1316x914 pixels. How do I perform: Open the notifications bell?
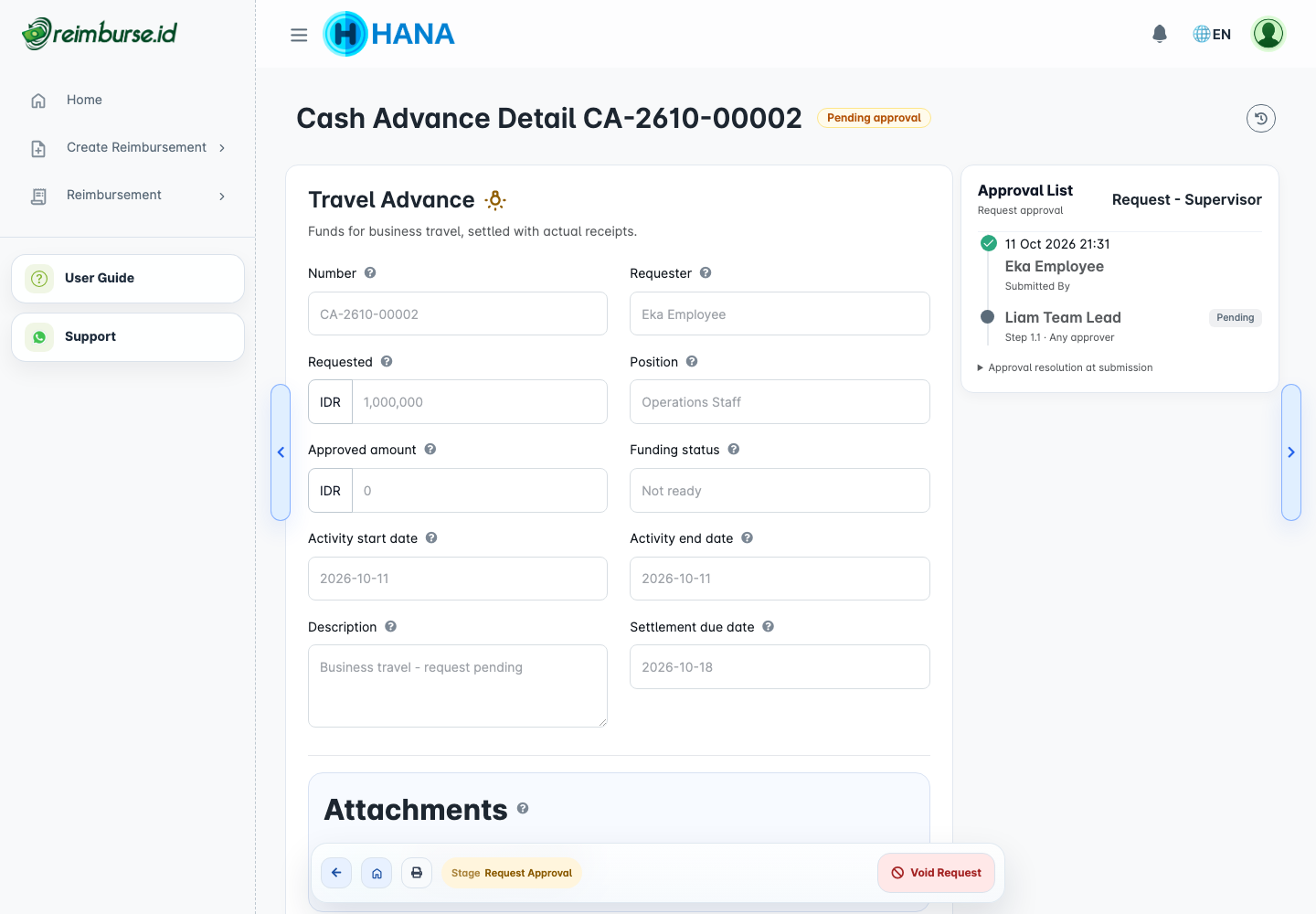click(x=1160, y=34)
